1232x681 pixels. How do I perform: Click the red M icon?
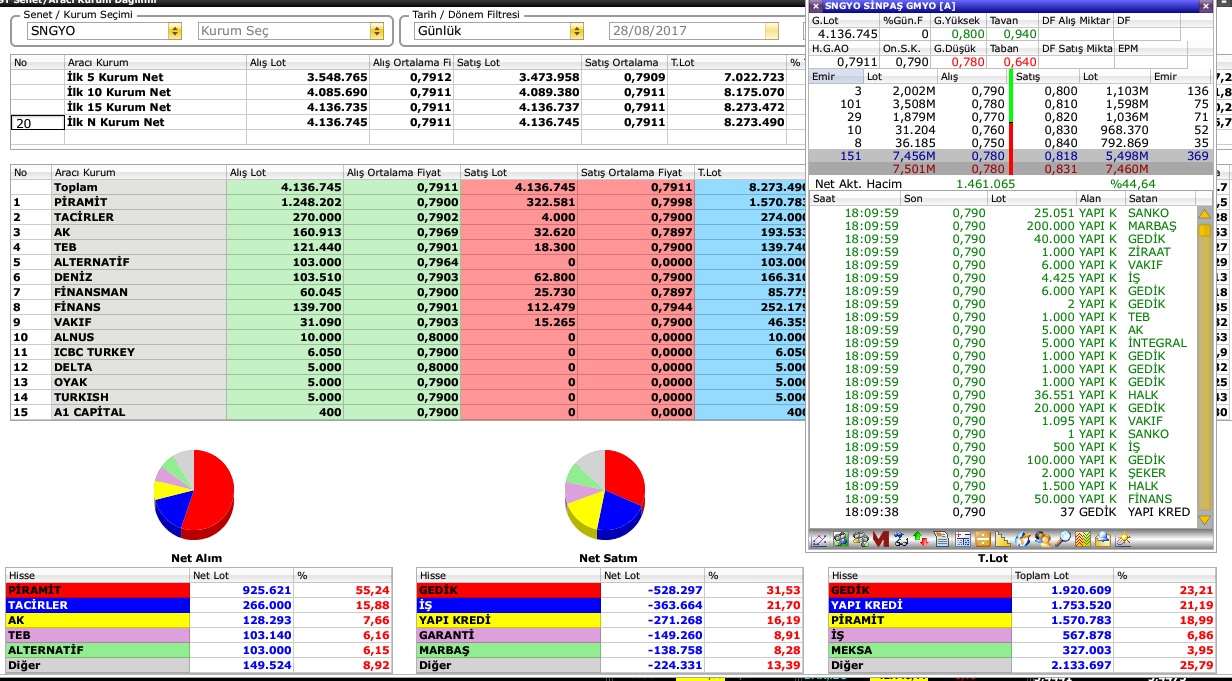(881, 539)
